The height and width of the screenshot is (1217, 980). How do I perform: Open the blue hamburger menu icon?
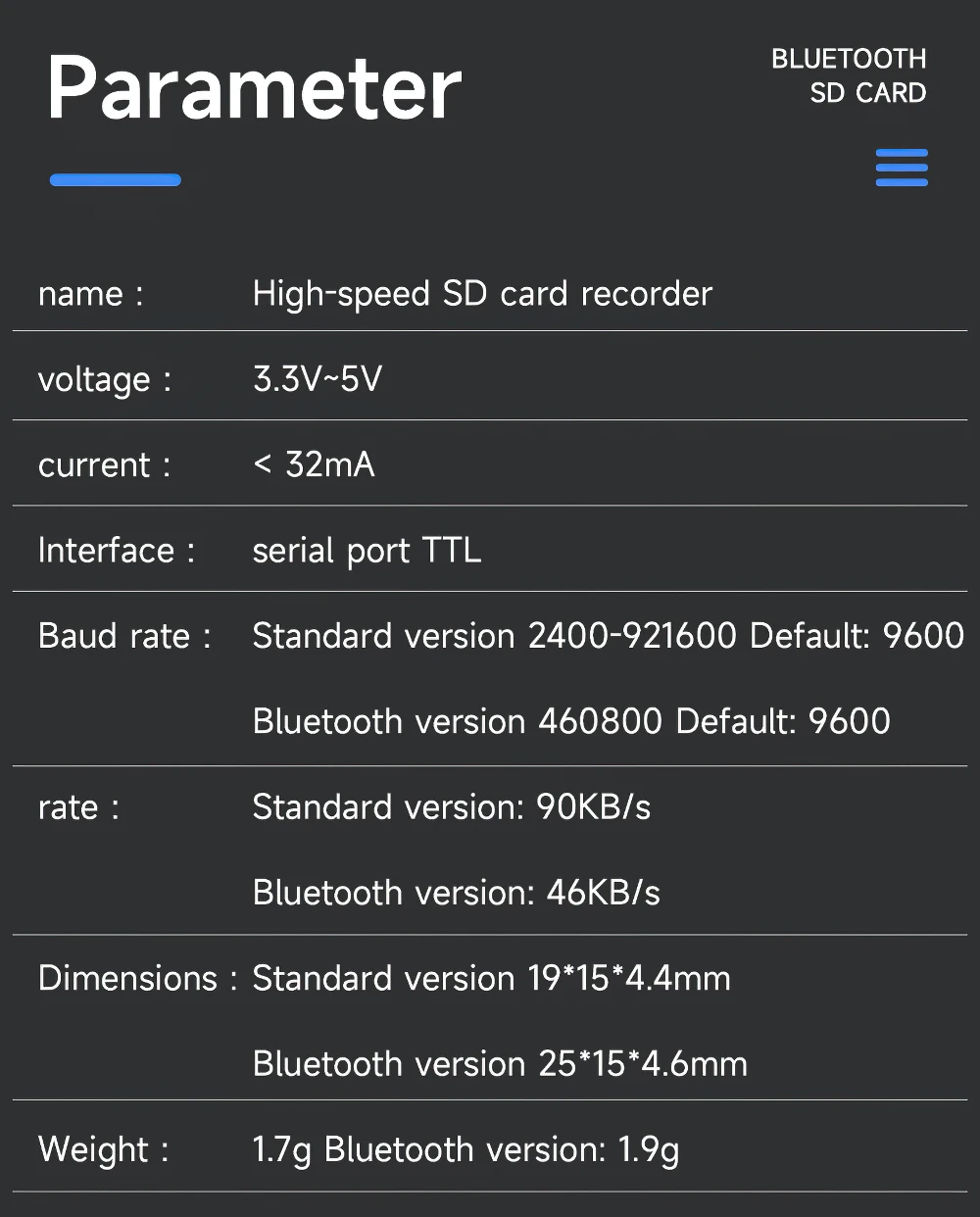(902, 168)
